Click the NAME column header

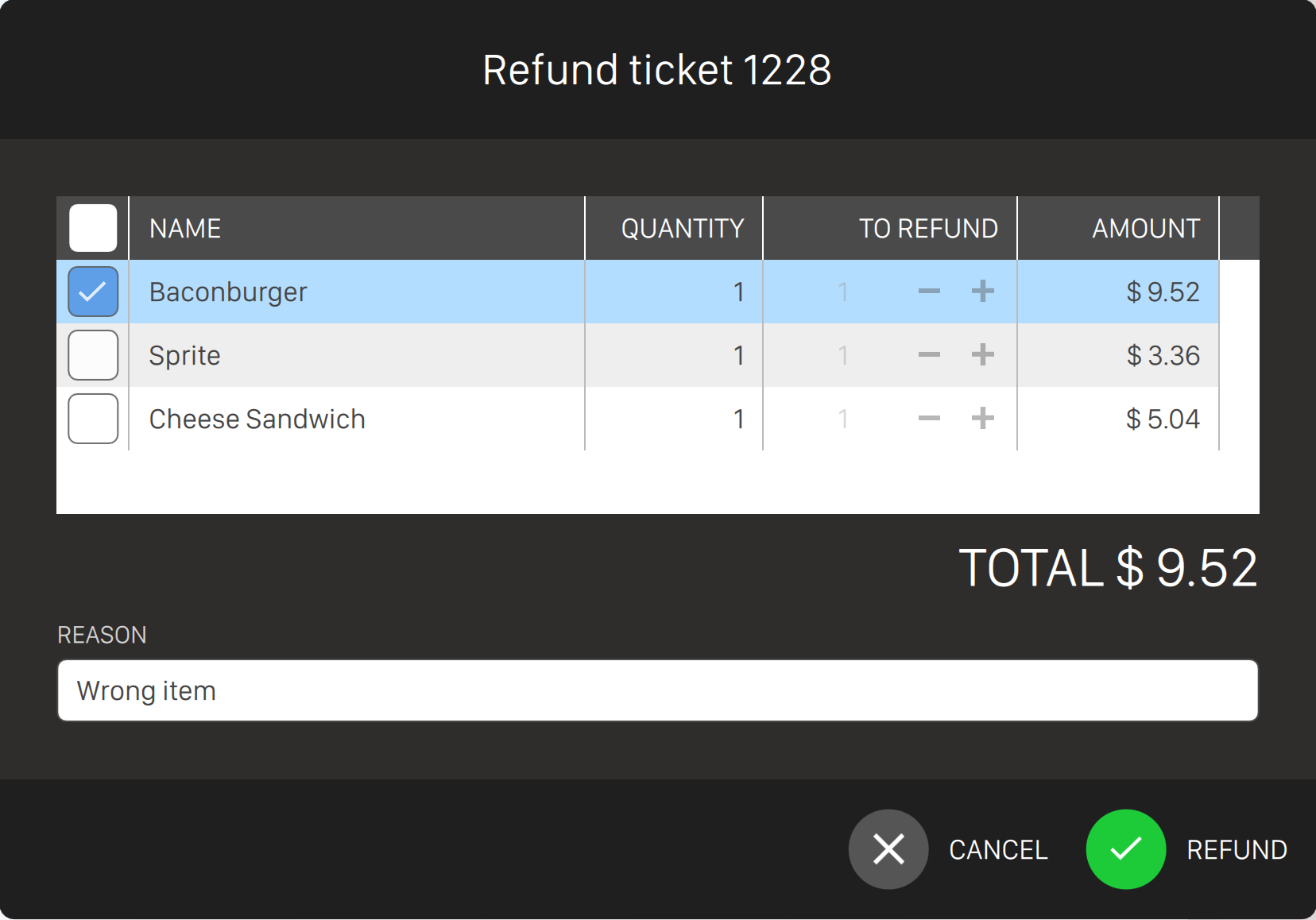185,229
